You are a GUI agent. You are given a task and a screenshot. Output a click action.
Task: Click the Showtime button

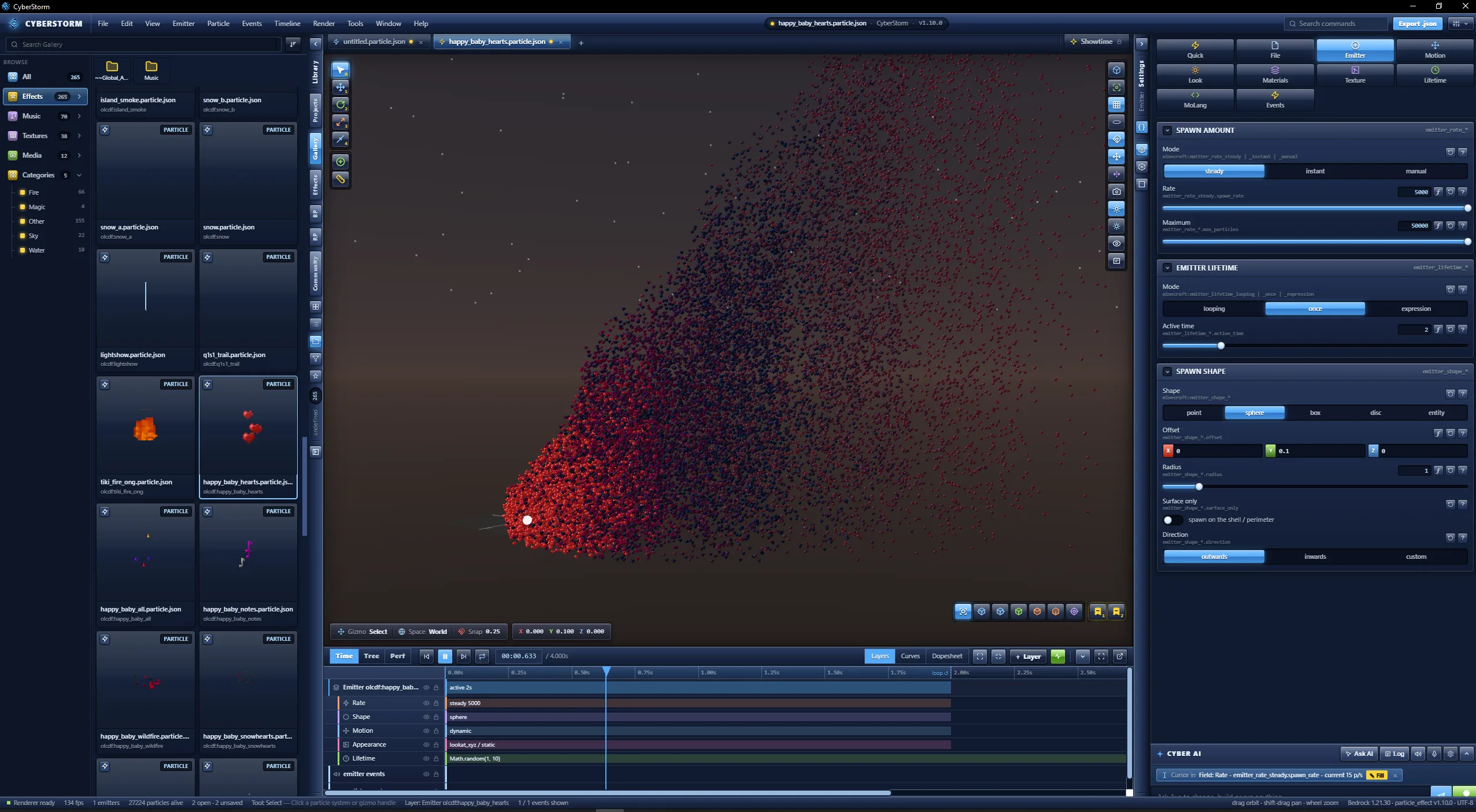click(x=1096, y=42)
